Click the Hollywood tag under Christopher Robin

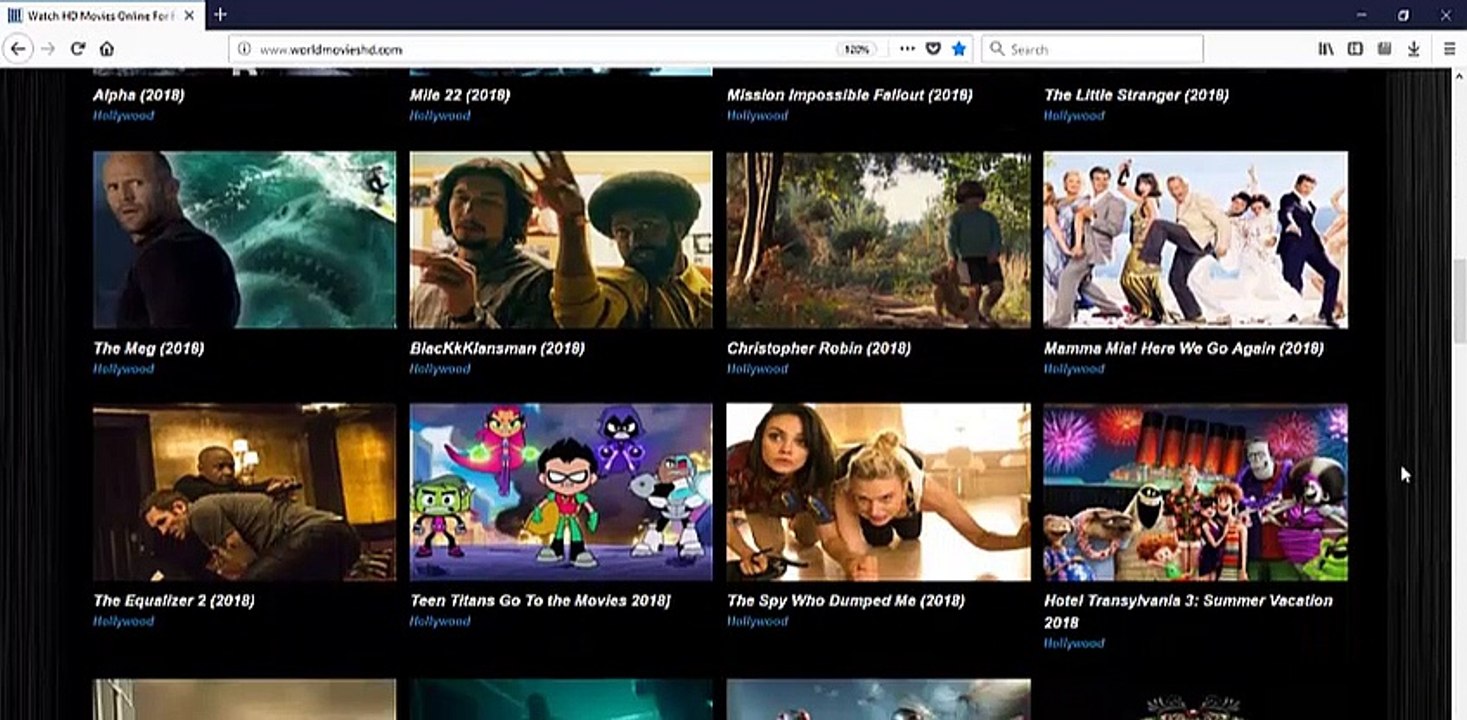(x=757, y=368)
